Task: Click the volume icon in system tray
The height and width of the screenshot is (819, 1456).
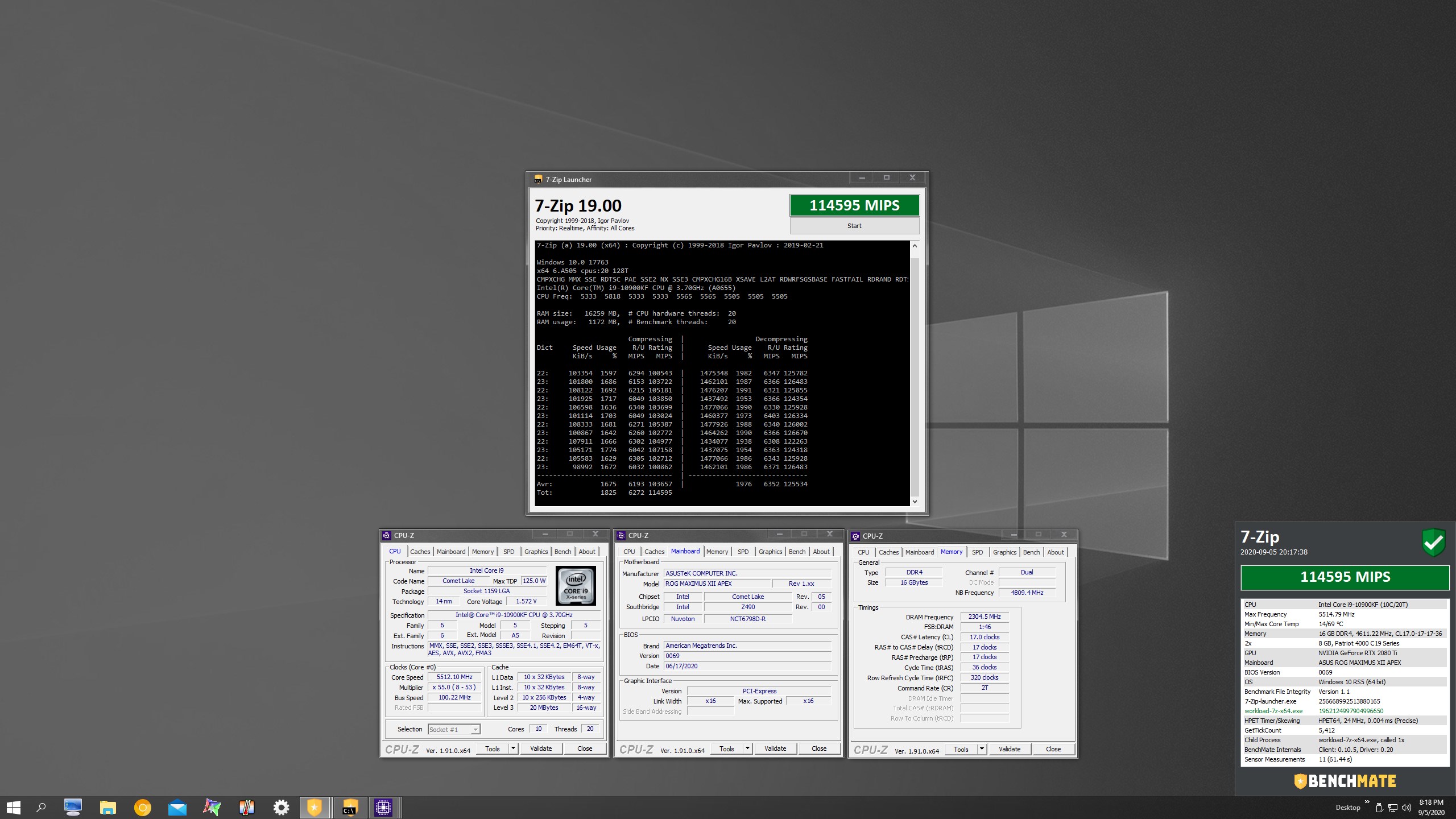Action: pyautogui.click(x=1407, y=808)
